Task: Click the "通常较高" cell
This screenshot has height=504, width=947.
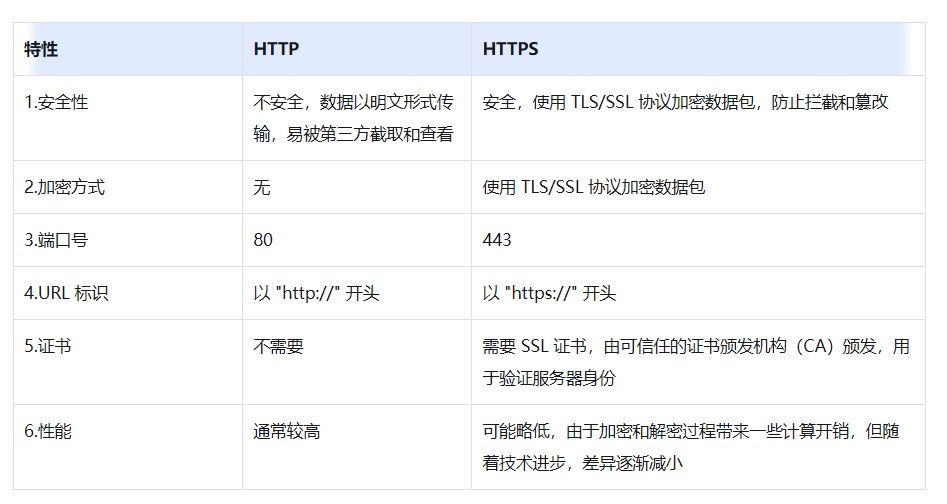Action: (x=287, y=432)
